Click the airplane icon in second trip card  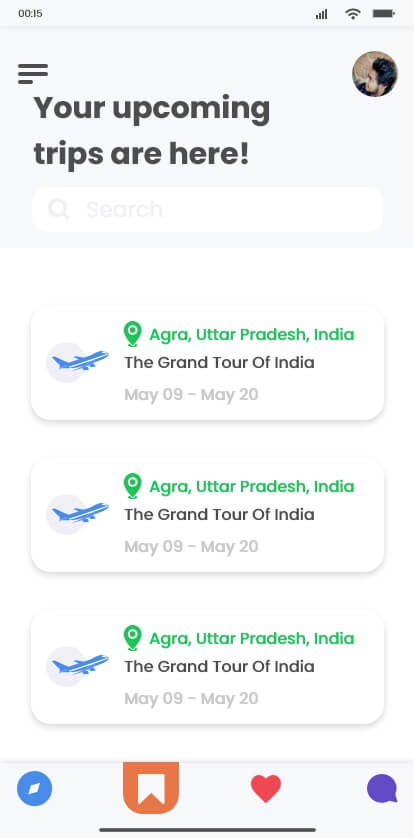[80, 513]
